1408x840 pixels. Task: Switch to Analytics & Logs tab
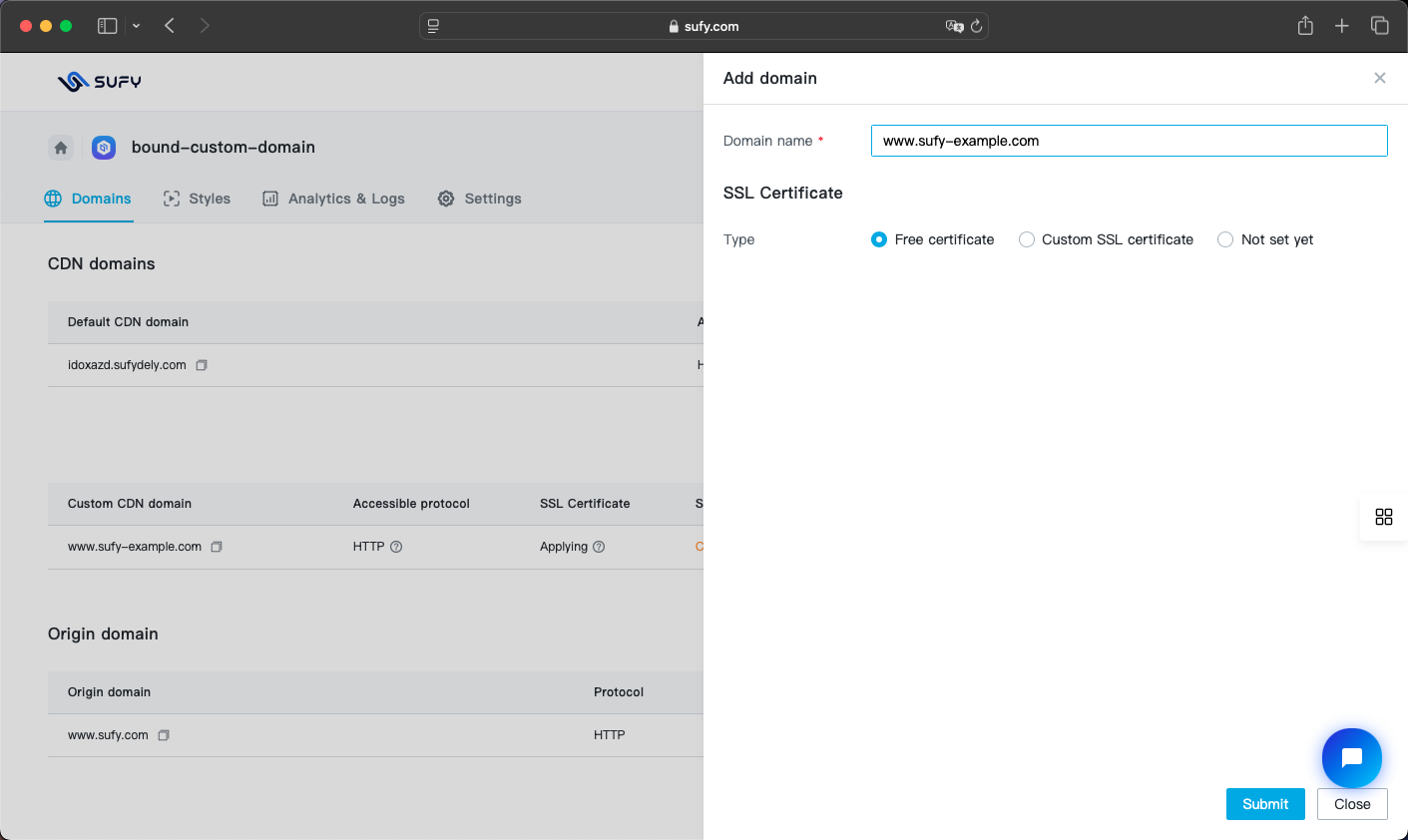tap(333, 199)
